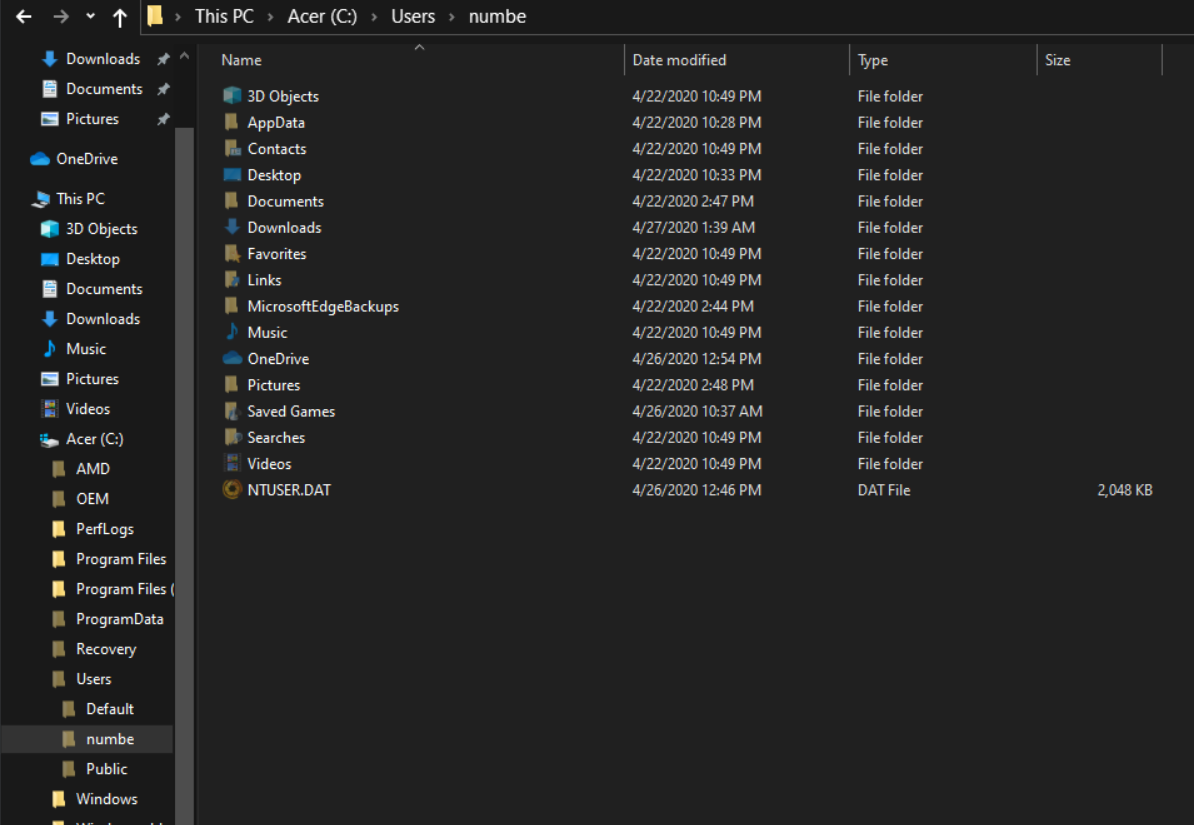
Task: Select the NTUSER.DAT file icon
Action: (232, 489)
